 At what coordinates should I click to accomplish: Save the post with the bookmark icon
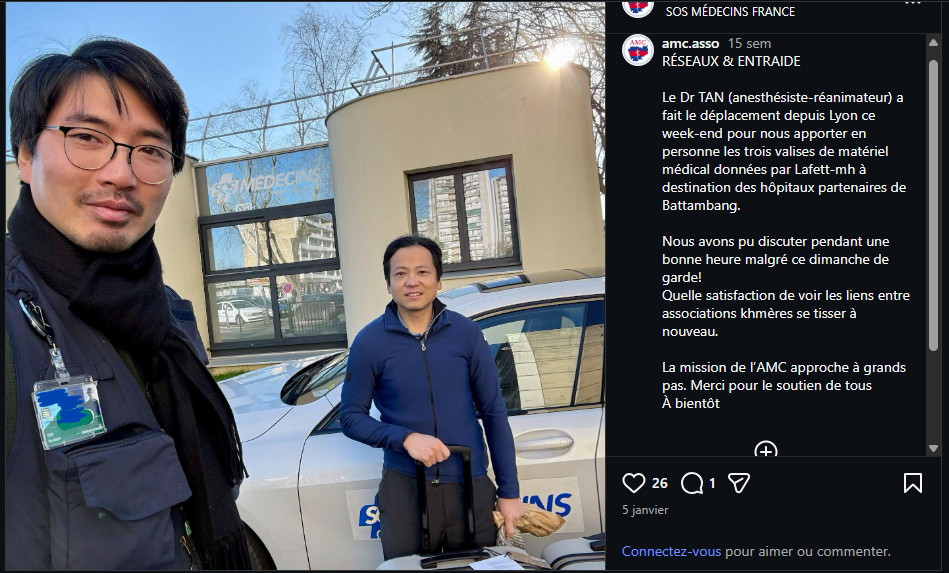click(x=913, y=483)
